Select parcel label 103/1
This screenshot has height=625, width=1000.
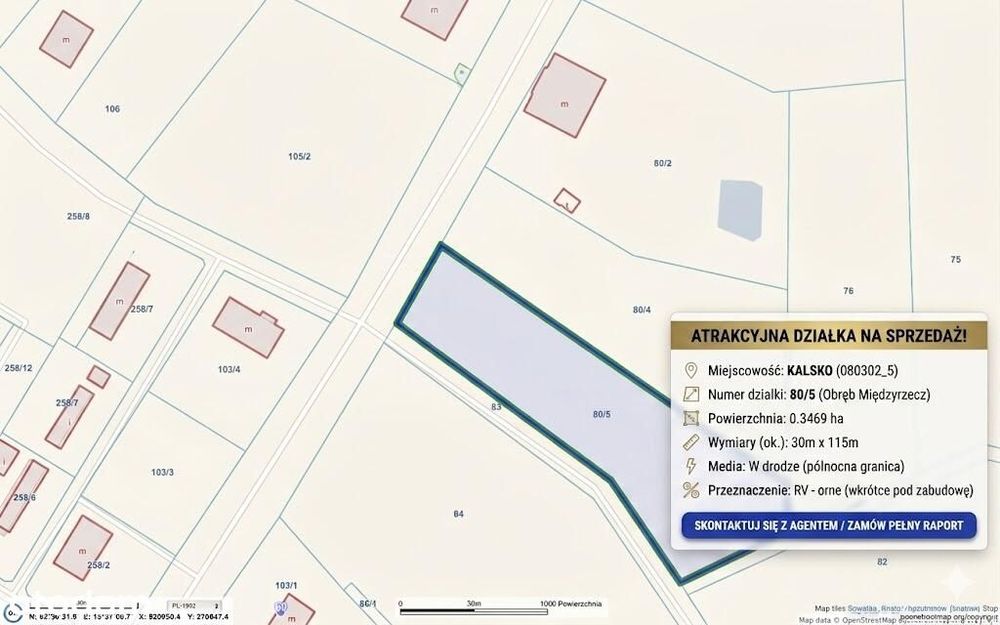(286, 585)
